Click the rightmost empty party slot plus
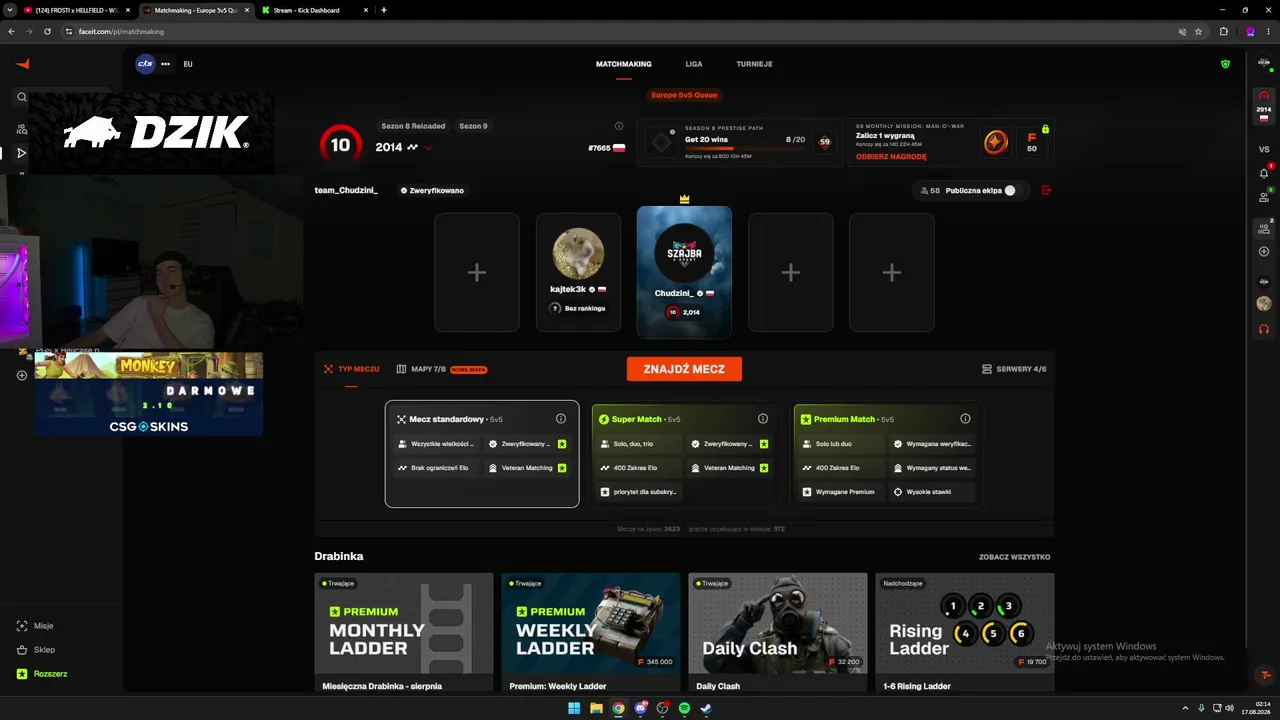 tap(892, 272)
